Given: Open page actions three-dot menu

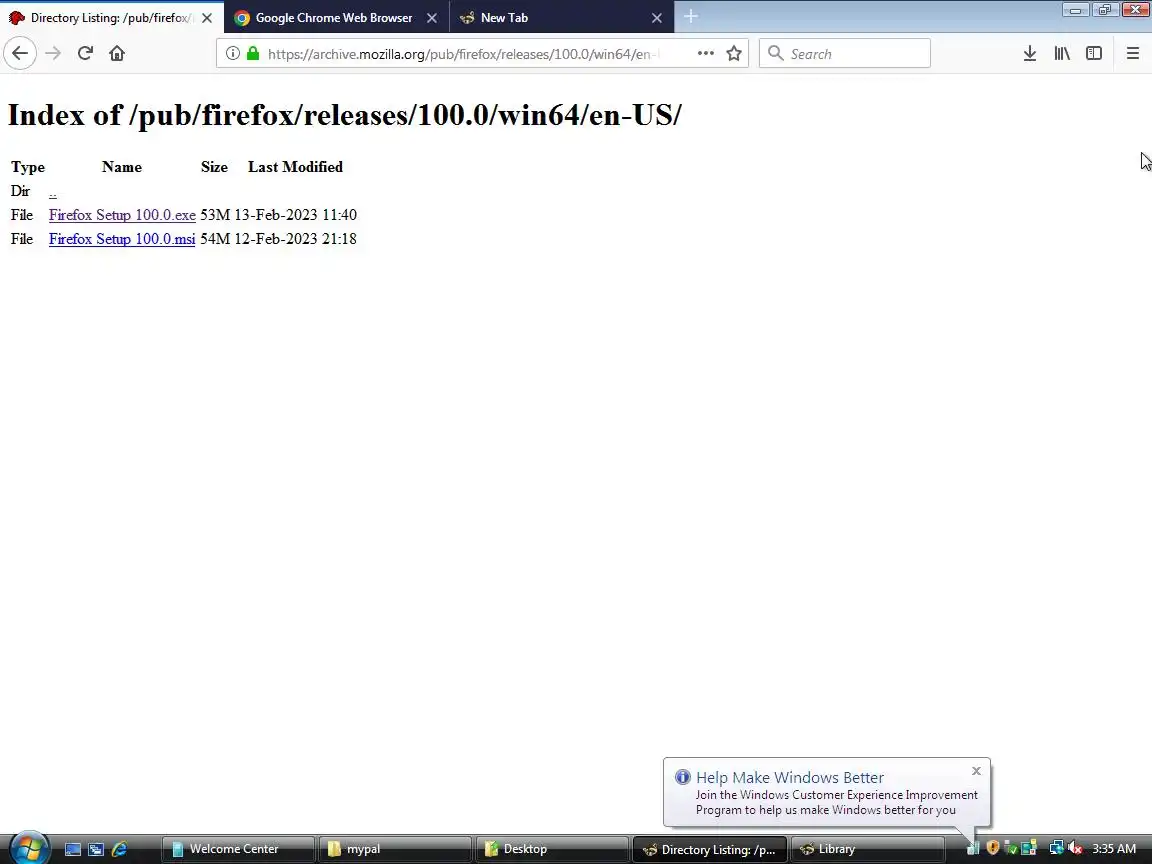Looking at the screenshot, I should point(705,54).
